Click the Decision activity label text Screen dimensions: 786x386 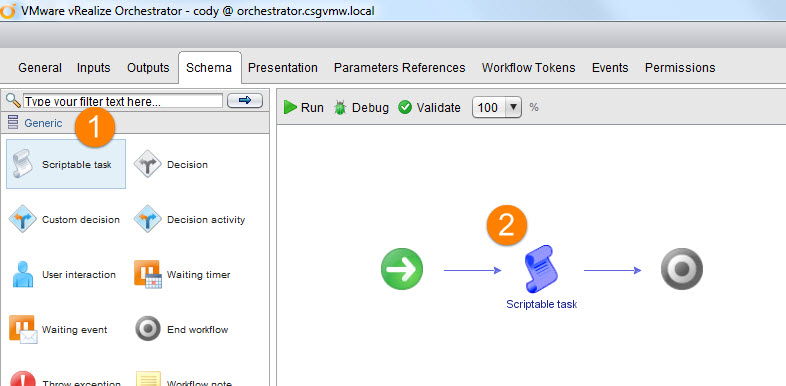coord(206,220)
